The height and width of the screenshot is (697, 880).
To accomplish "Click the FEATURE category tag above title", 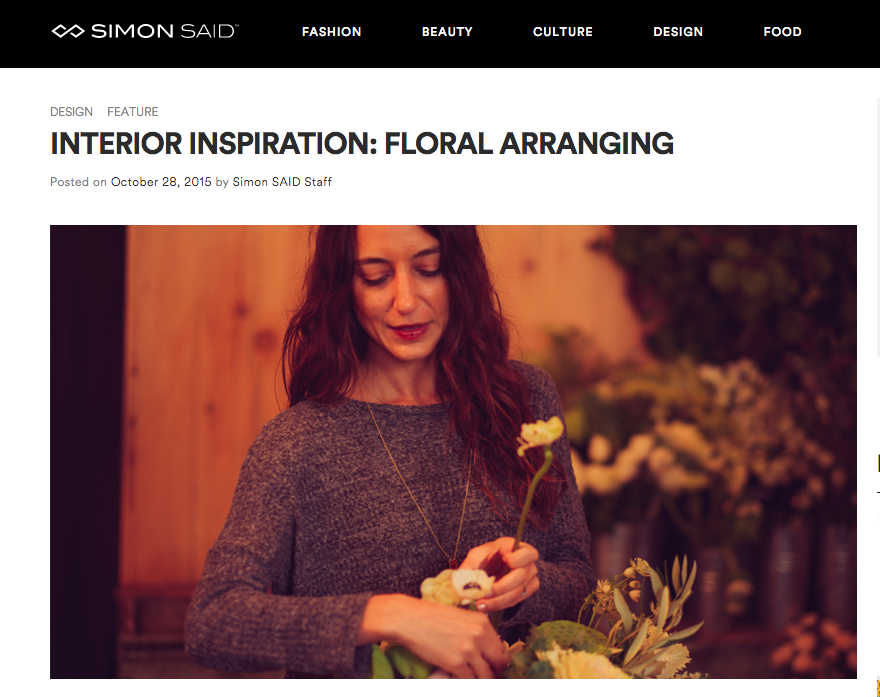I will 132,112.
